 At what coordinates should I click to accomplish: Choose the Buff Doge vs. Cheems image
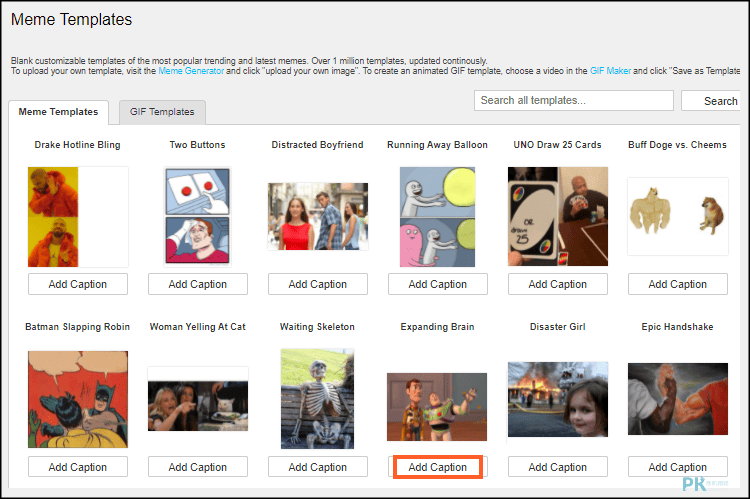pyautogui.click(x=678, y=217)
